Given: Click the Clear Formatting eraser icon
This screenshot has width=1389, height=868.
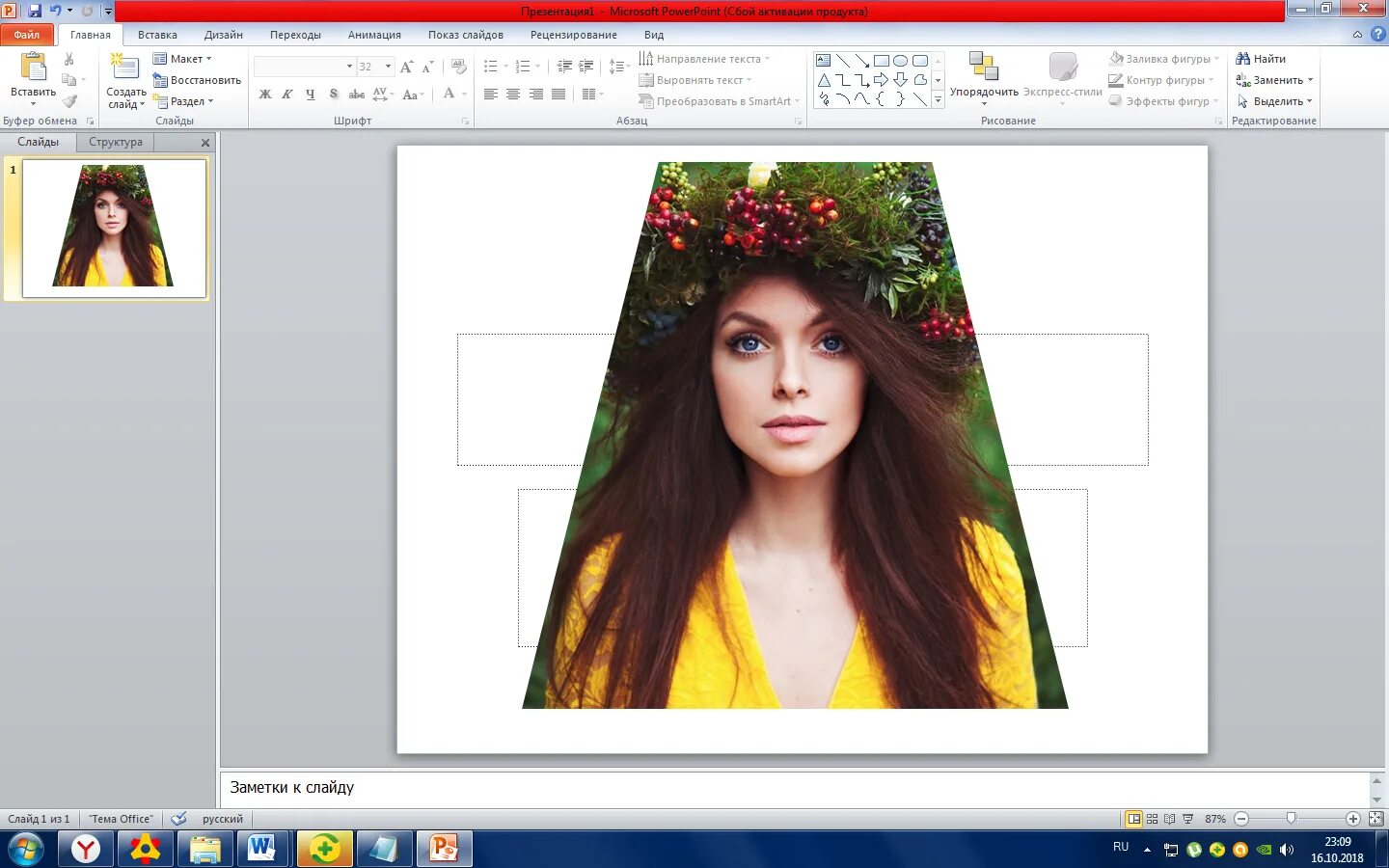Looking at the screenshot, I should pyautogui.click(x=459, y=67).
